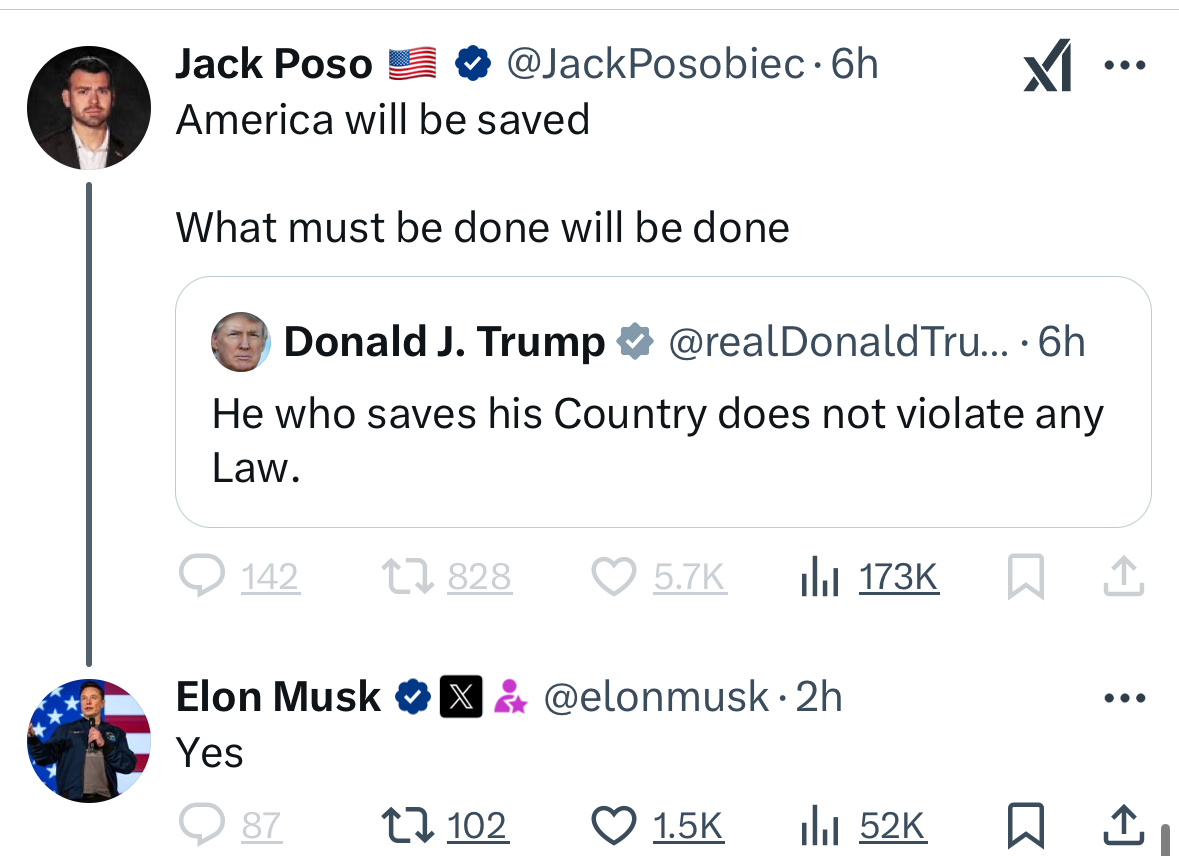The width and height of the screenshot is (1179, 856).
Task: View analytics for reply with 52K views
Action: 864,826
